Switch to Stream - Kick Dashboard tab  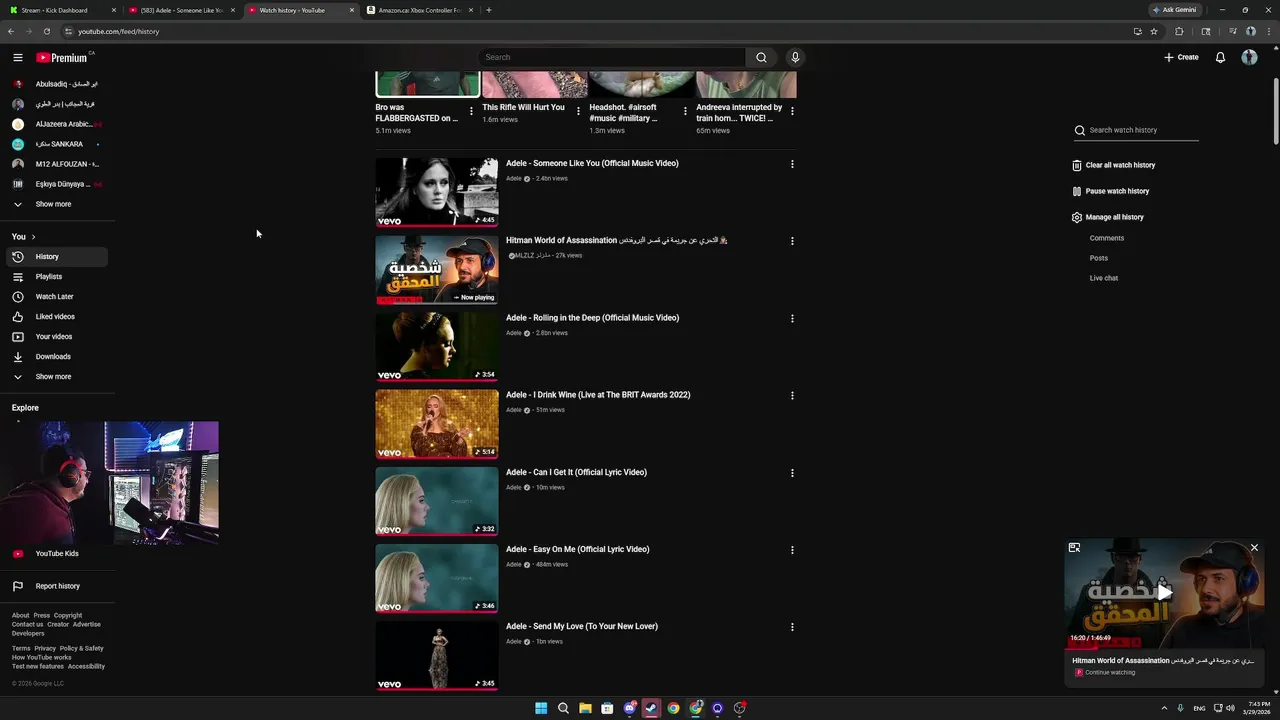[62, 10]
